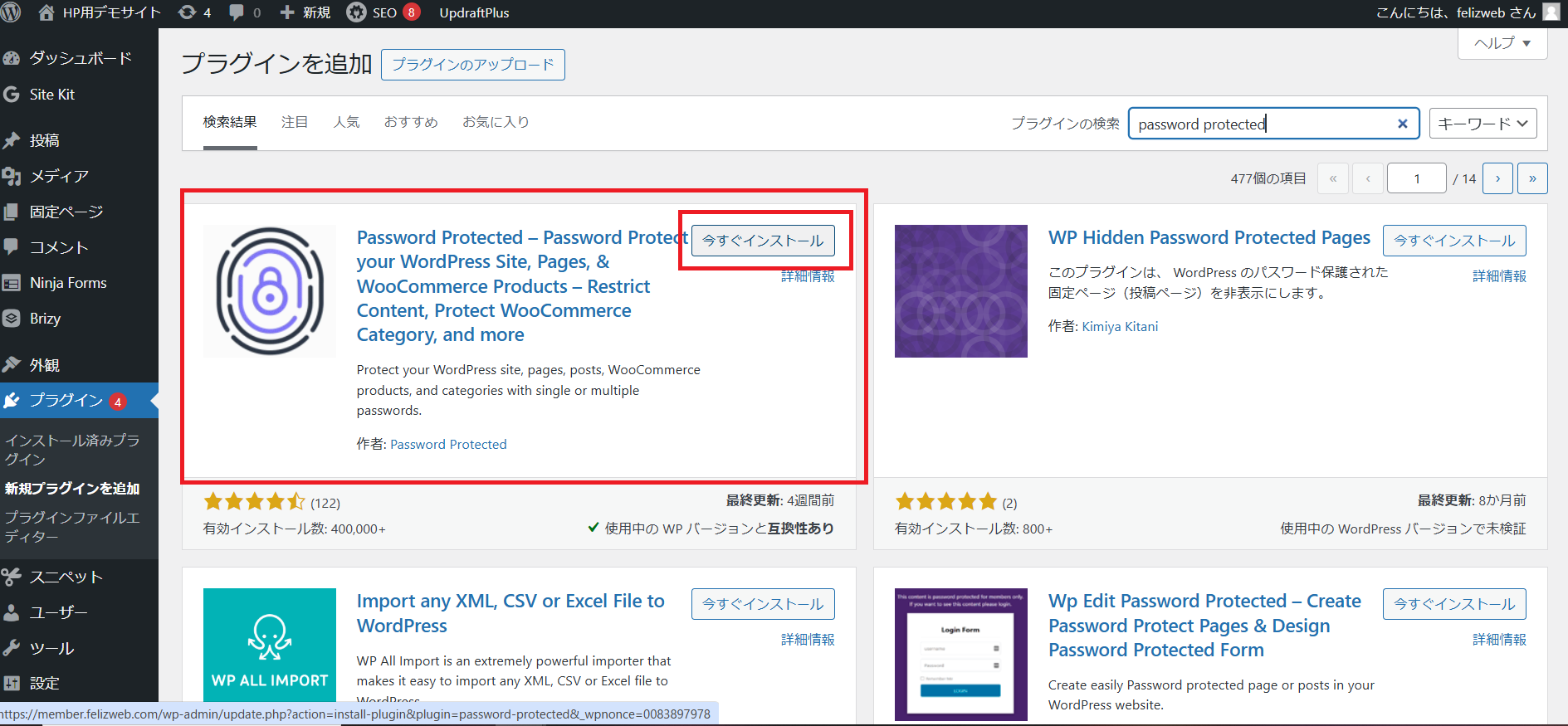The height and width of the screenshot is (726, 1568).
Task: Open author link Password Protected
Action: point(448,445)
